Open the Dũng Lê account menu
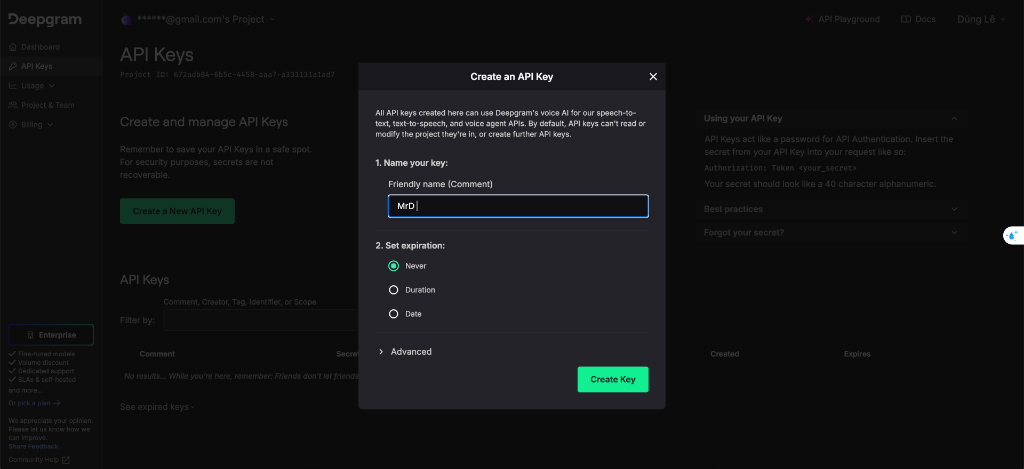1024x469 pixels. tap(982, 20)
